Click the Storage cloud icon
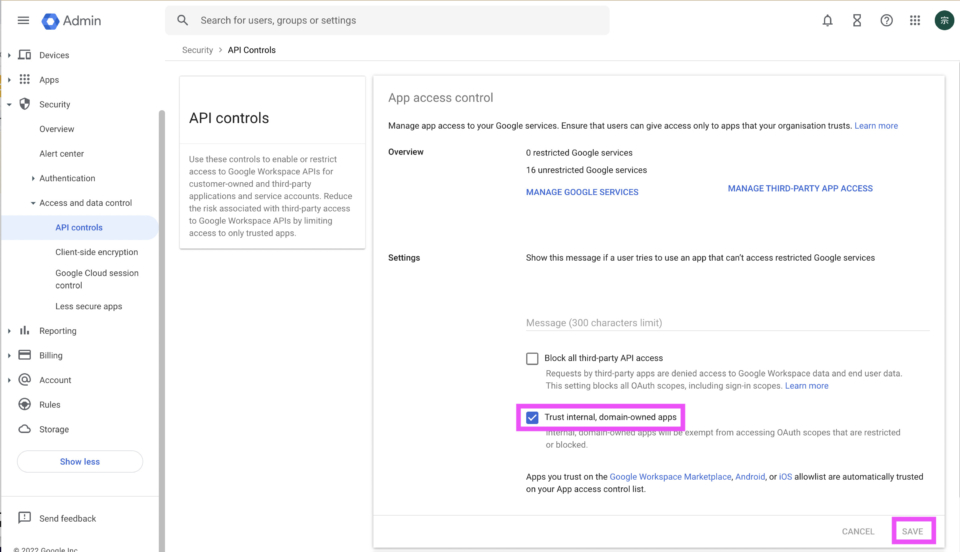960x552 pixels. (x=24, y=429)
